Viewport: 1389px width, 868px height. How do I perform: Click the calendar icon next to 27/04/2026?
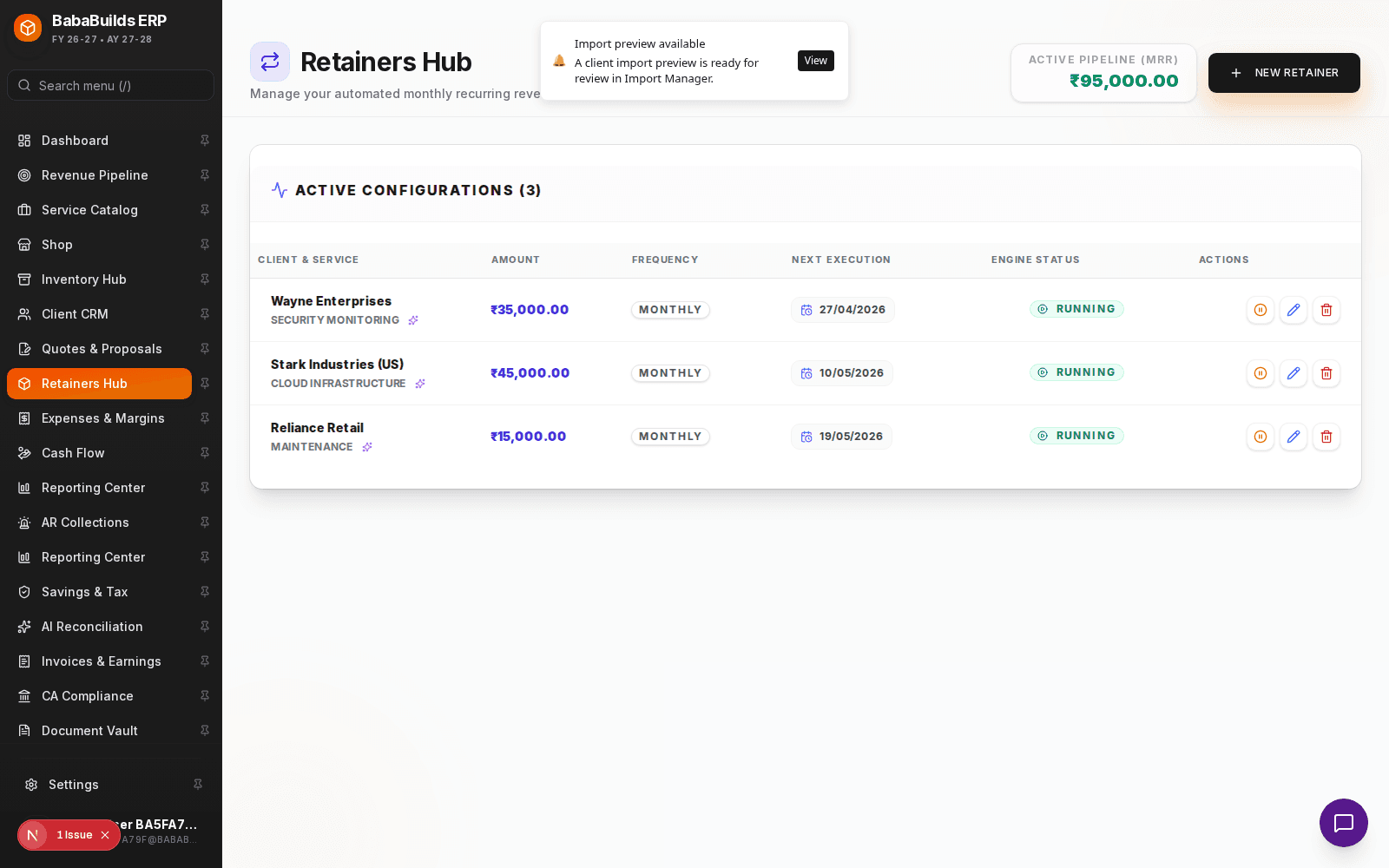tap(806, 310)
